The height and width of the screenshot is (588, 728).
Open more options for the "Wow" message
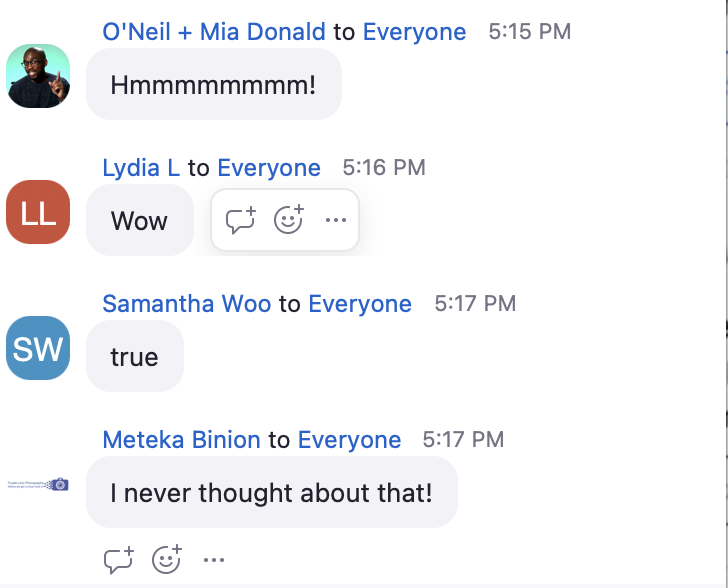click(336, 220)
